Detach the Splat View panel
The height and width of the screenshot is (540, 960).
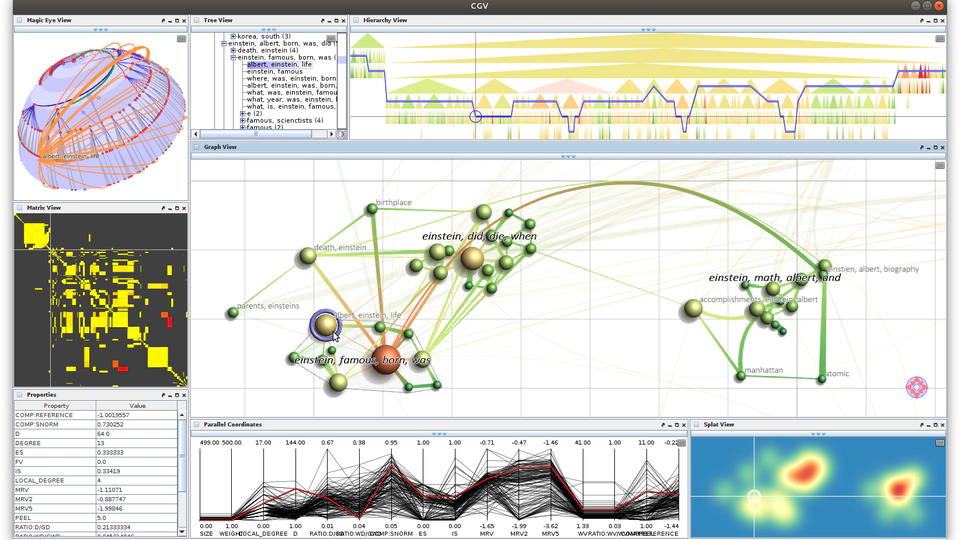point(921,424)
